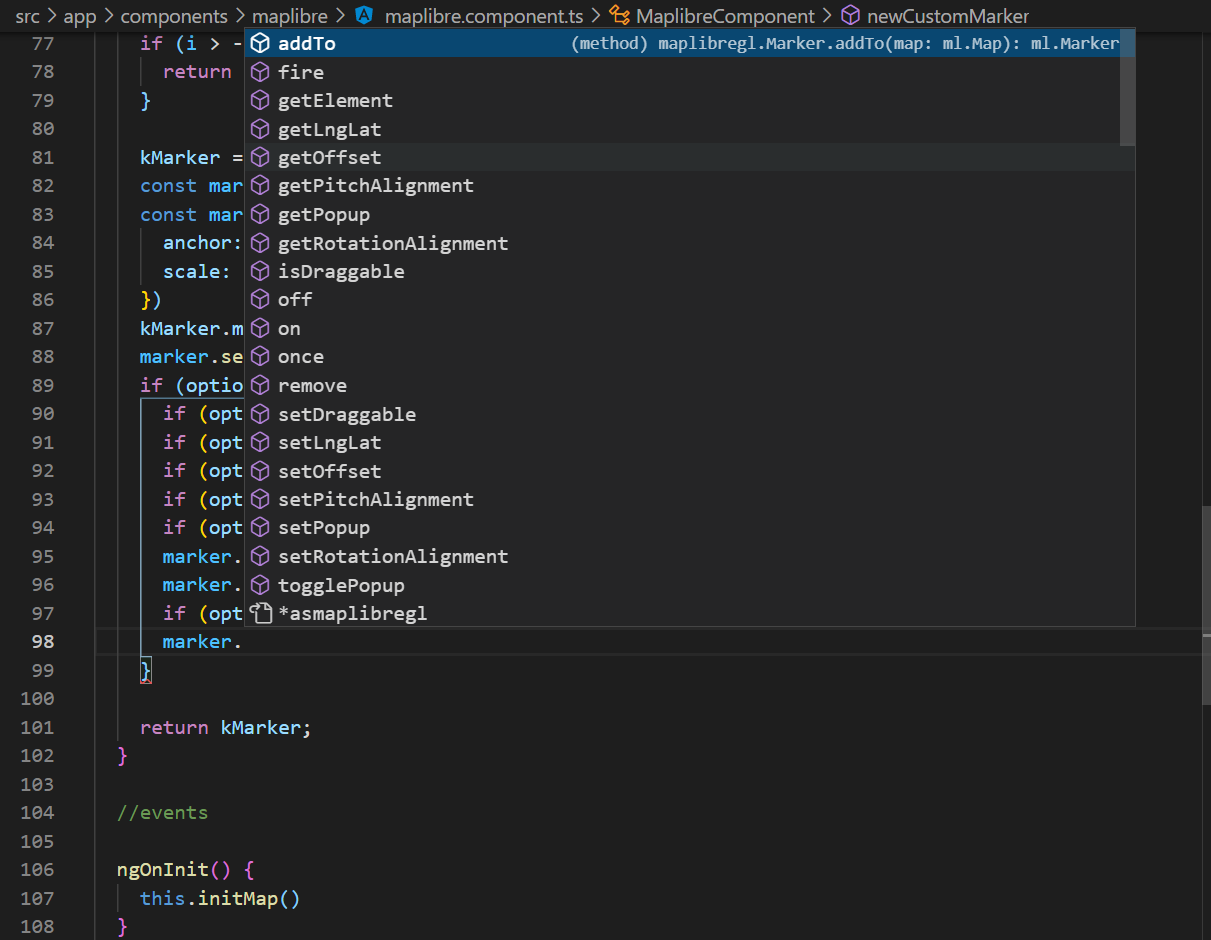Image resolution: width=1211 pixels, height=940 pixels.
Task: Select getPitchAlignment suggestion
Action: pyautogui.click(x=690, y=186)
